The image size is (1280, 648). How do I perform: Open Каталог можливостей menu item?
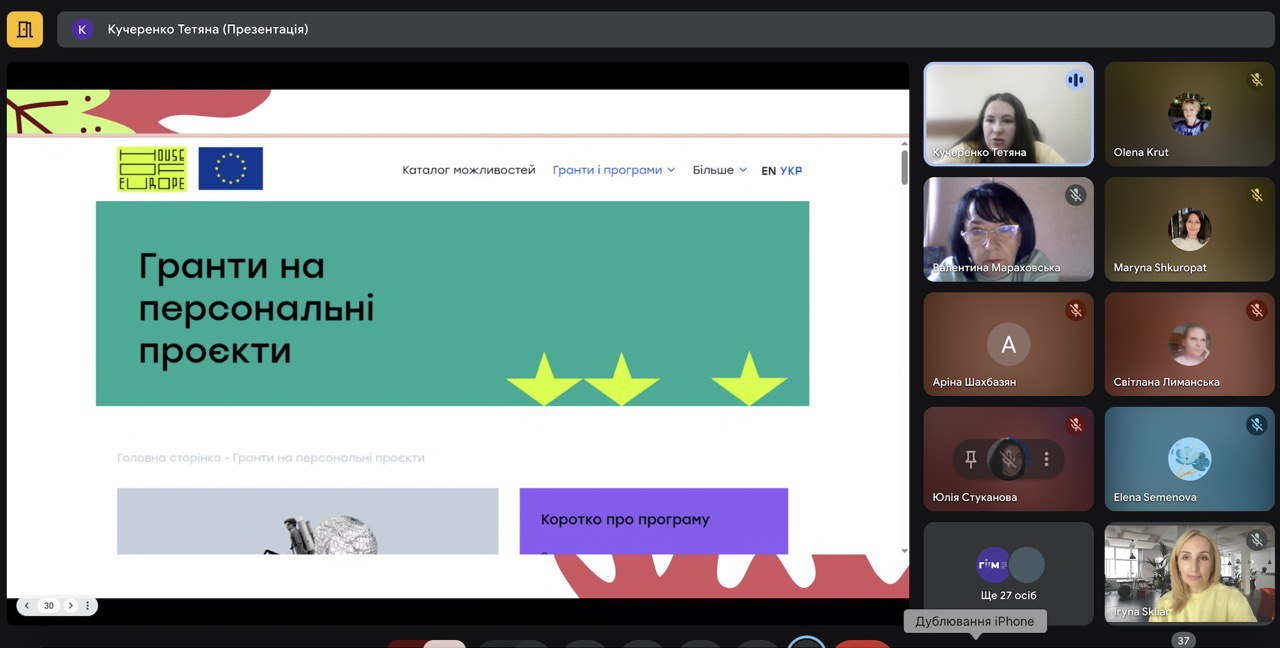[468, 170]
